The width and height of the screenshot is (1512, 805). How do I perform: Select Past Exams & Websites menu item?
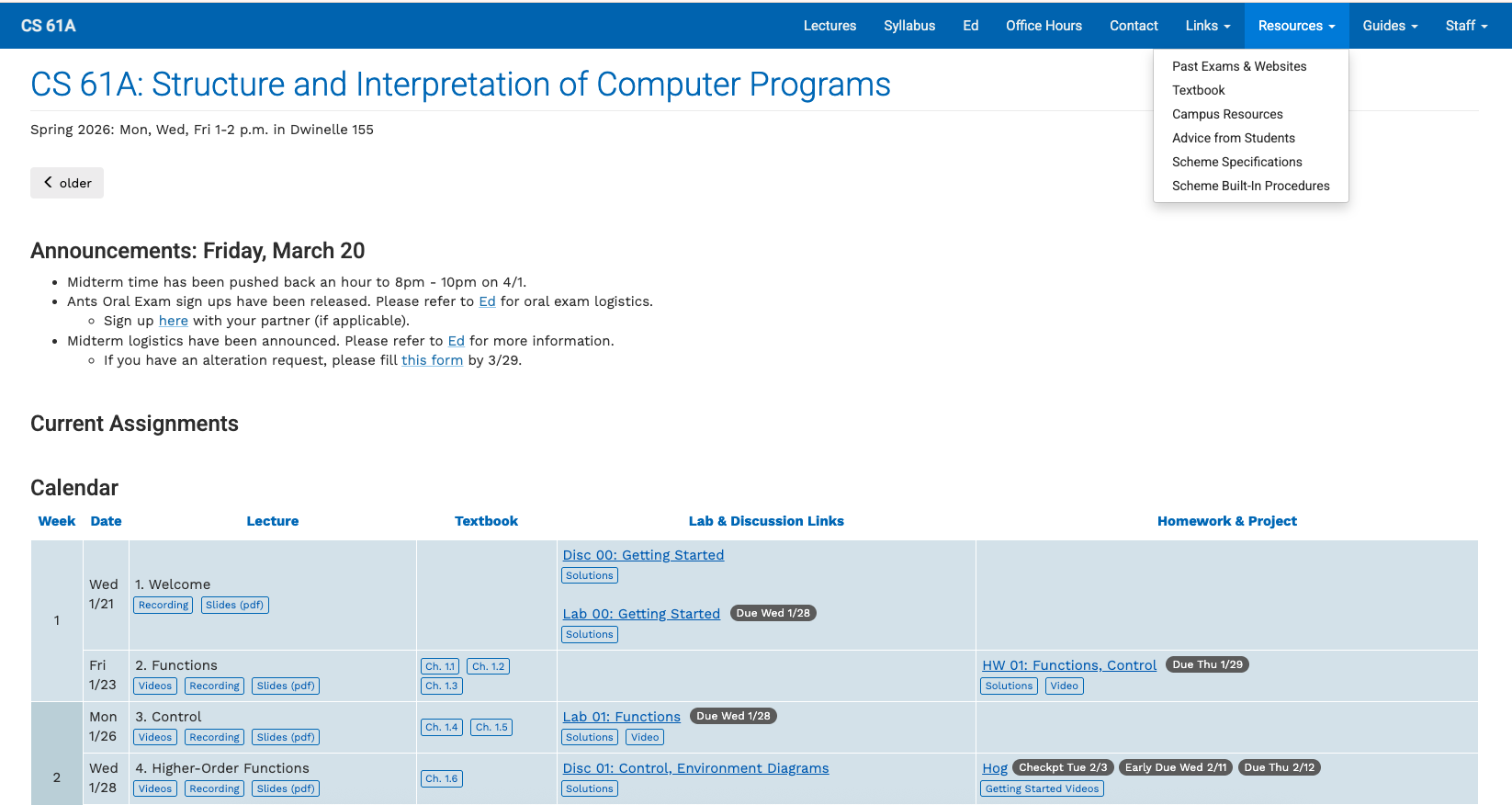pos(1238,66)
